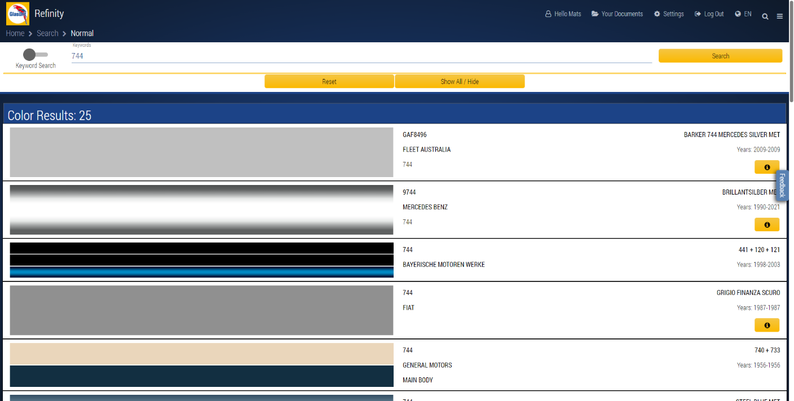Toggle the Keyword Search switch
This screenshot has width=794, height=401.
(x=35, y=54)
